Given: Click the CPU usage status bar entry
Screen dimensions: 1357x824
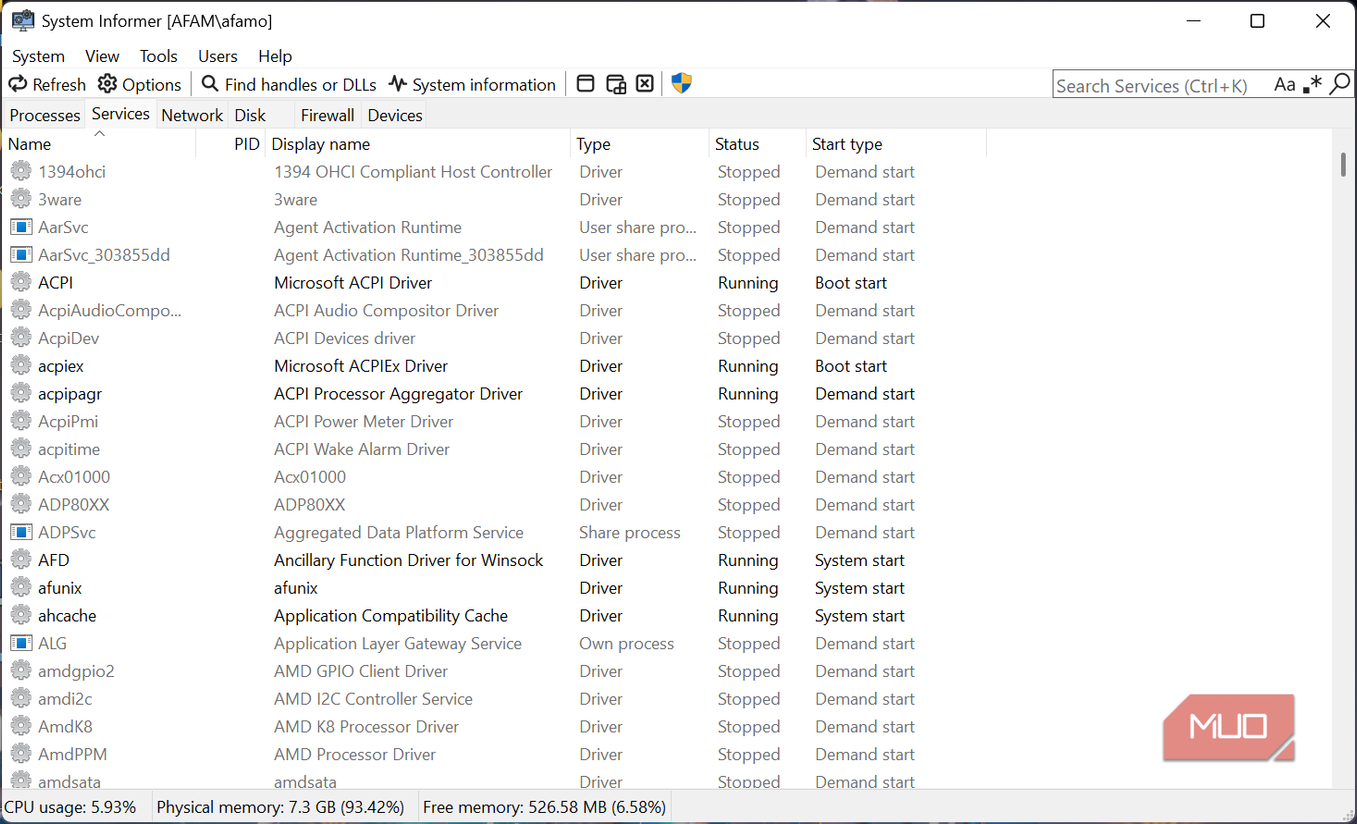Looking at the screenshot, I should click(71, 807).
